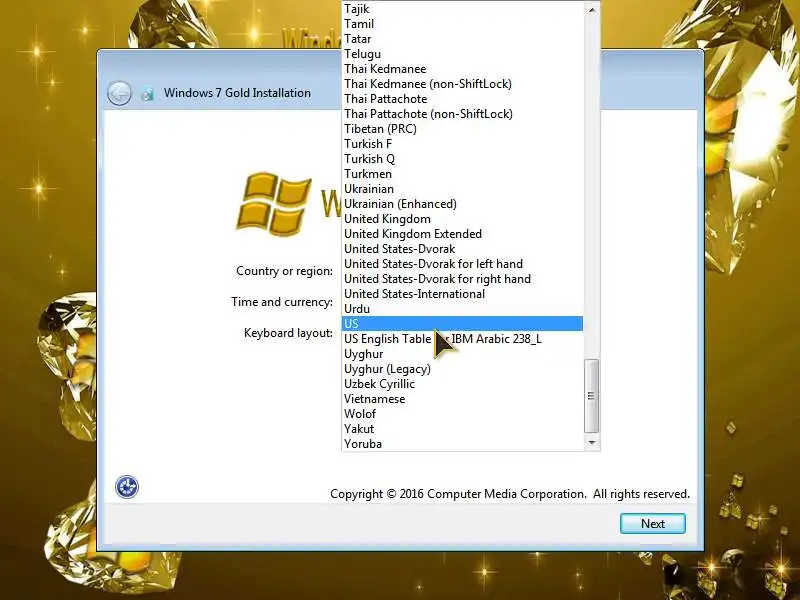Select United States-Dvorak for right hand
This screenshot has height=600, width=800.
[x=462, y=279]
